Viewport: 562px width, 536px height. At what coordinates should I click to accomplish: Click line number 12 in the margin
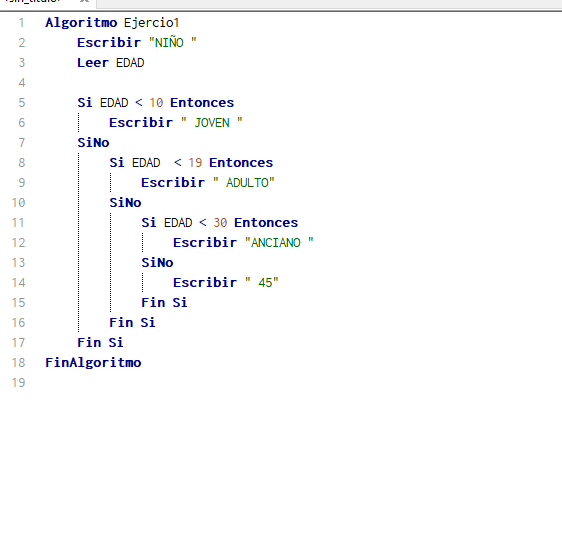point(18,243)
